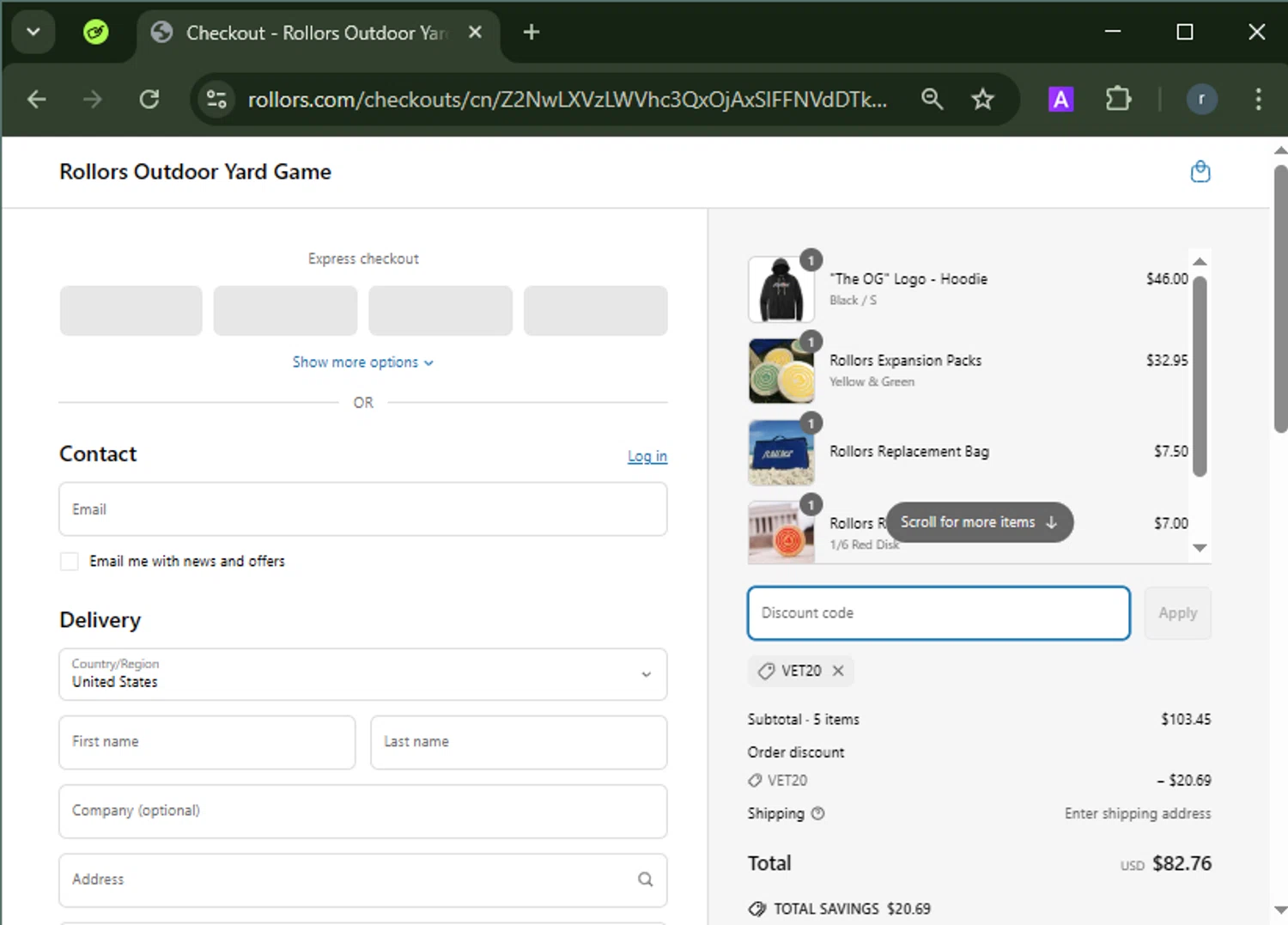Open the page zoom magnifier icon
The height and width of the screenshot is (925, 1288).
932,100
